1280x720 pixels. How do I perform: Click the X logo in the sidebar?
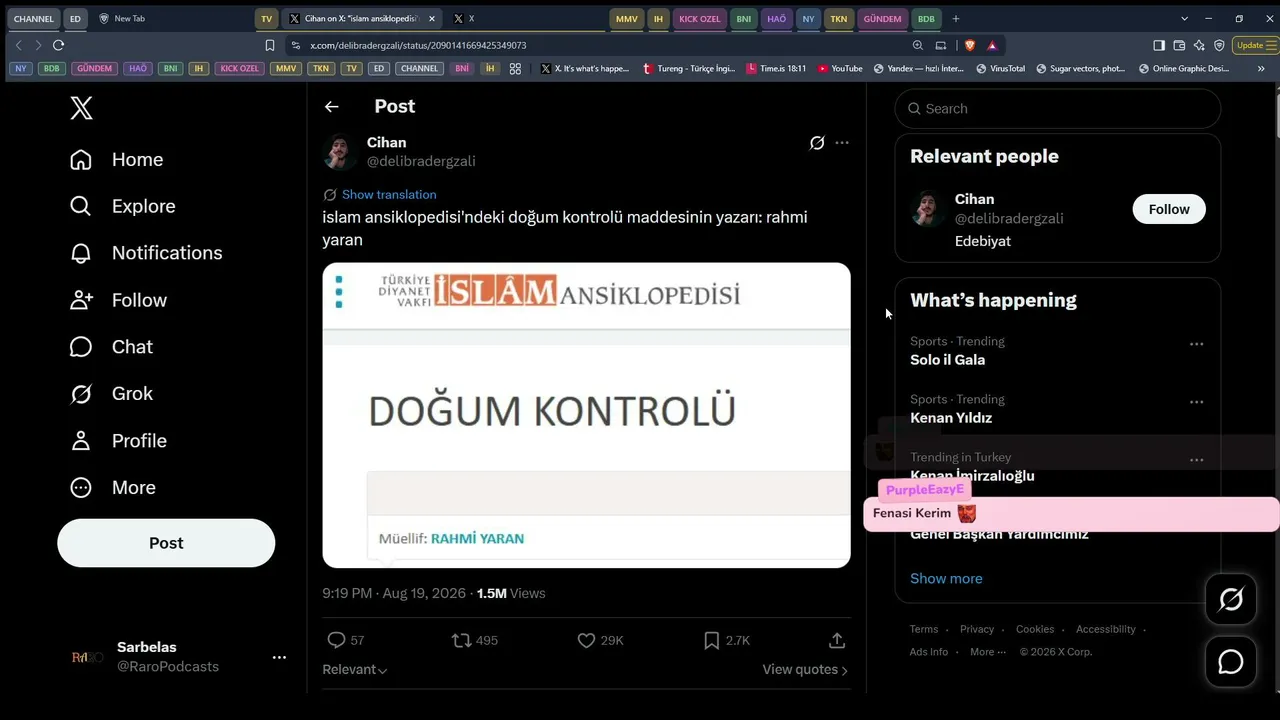pos(82,108)
